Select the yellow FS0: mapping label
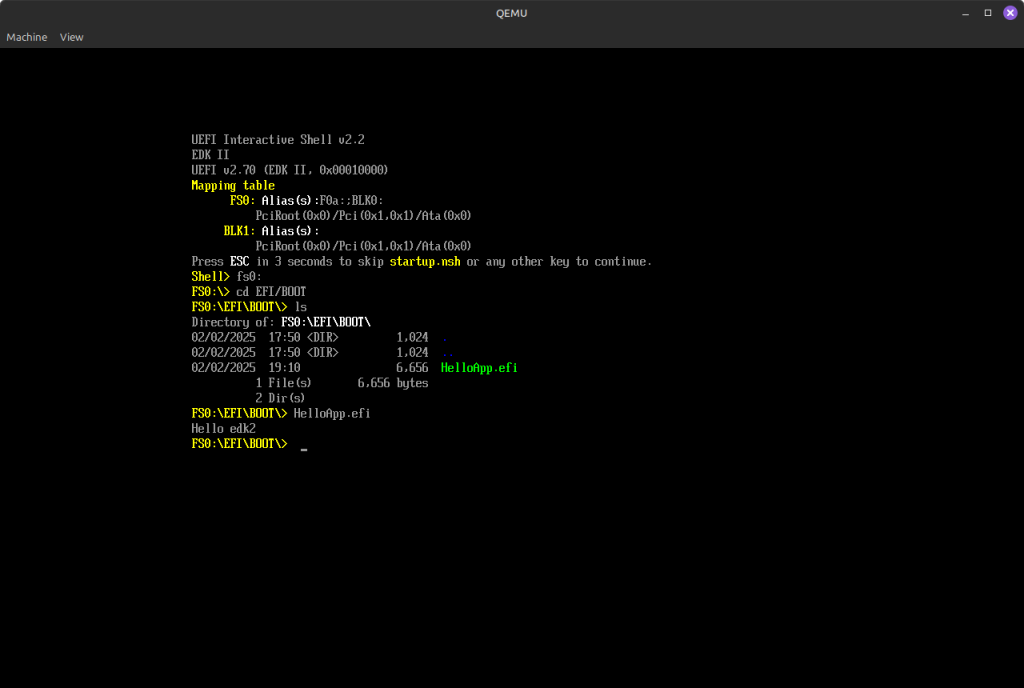The image size is (1024, 688). [242, 201]
